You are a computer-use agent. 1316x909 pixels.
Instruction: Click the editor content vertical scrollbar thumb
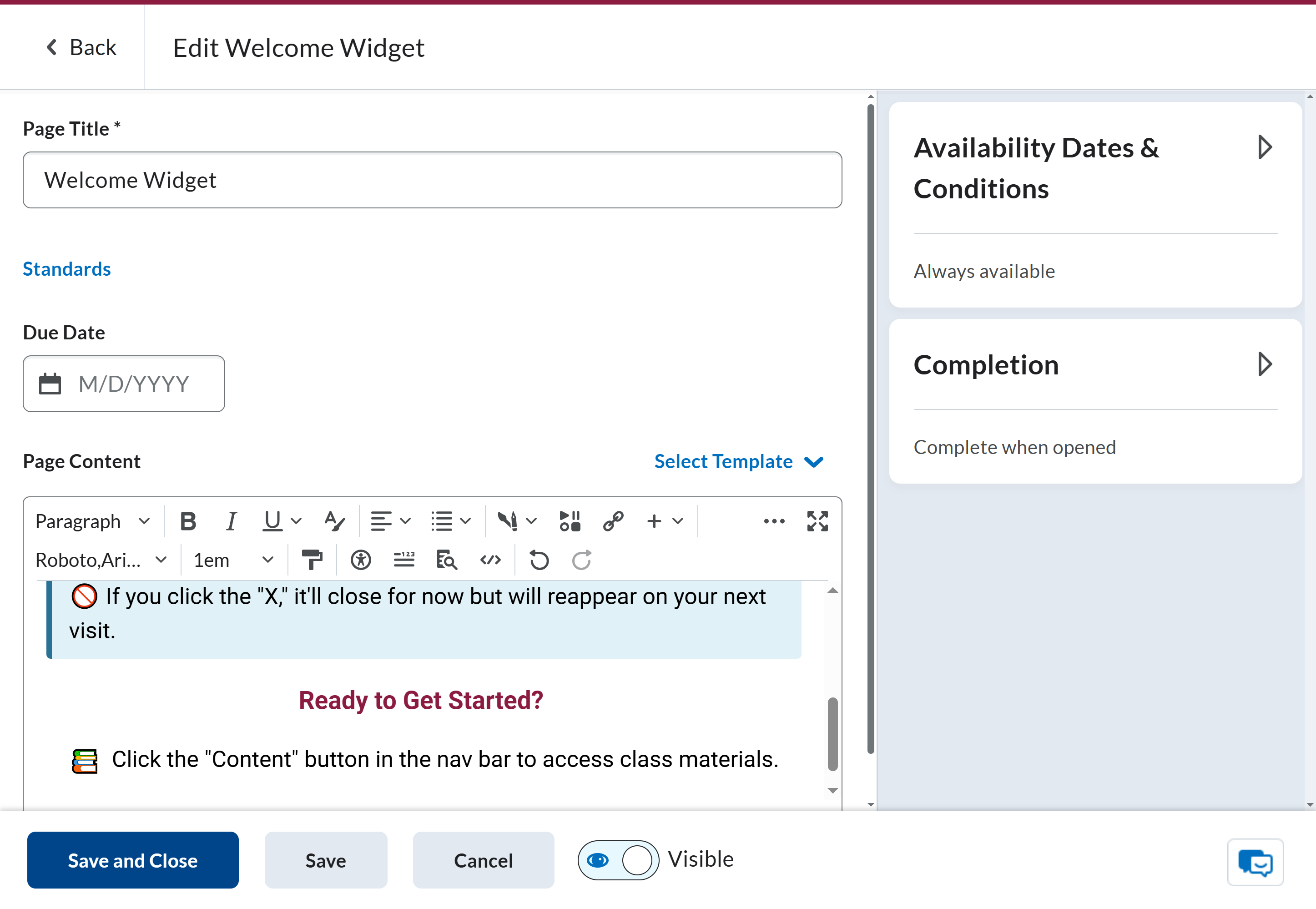(x=832, y=733)
